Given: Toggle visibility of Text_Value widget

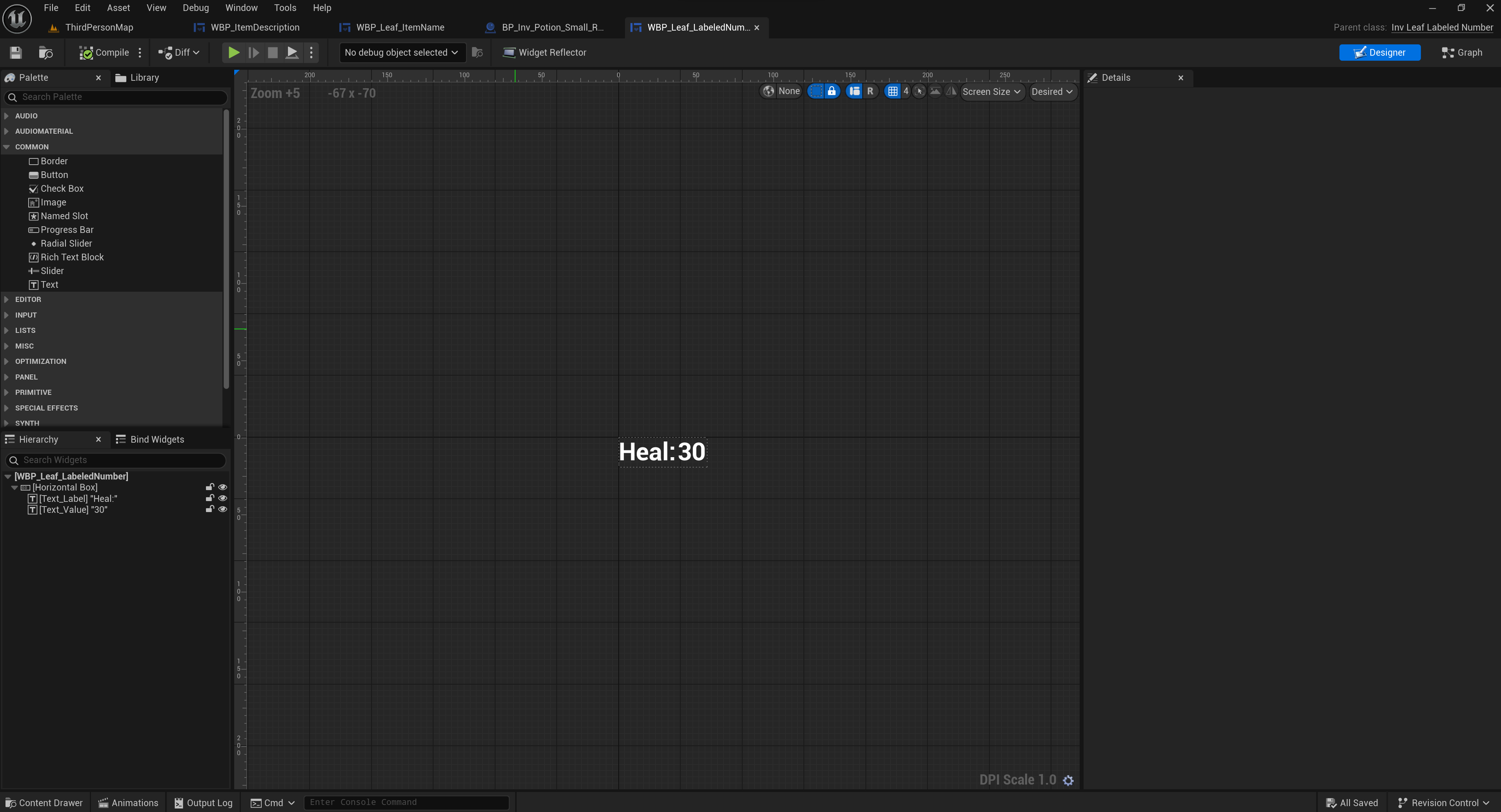Looking at the screenshot, I should pos(222,510).
